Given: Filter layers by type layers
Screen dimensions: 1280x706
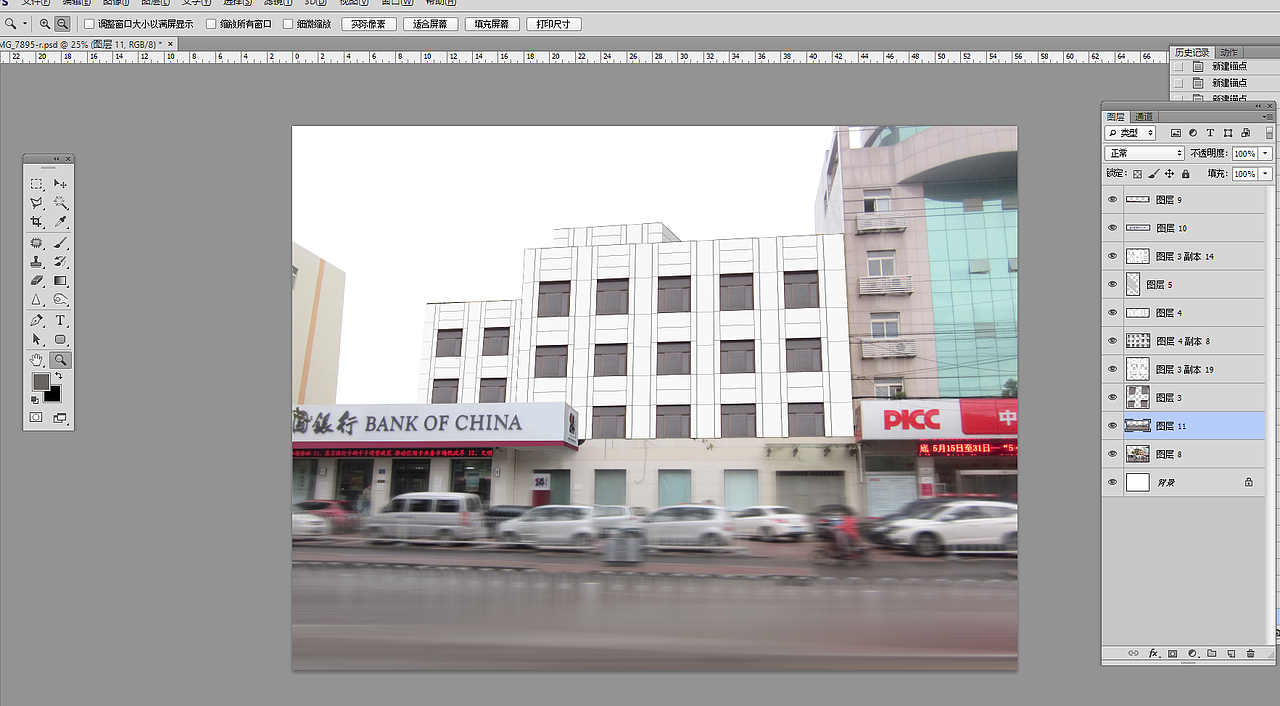Looking at the screenshot, I should (x=1210, y=133).
